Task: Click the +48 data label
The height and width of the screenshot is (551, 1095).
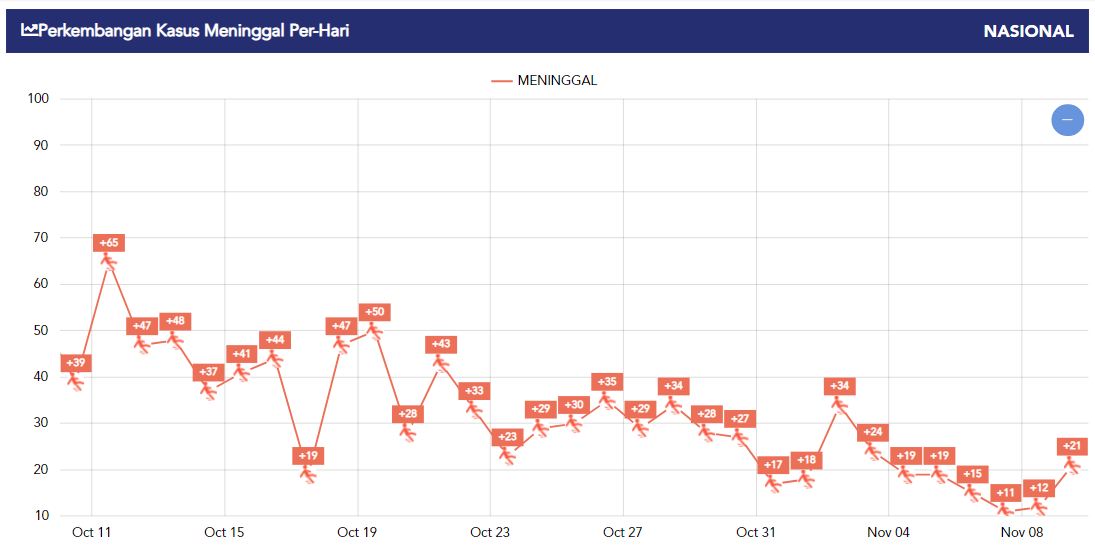Action: point(175,321)
